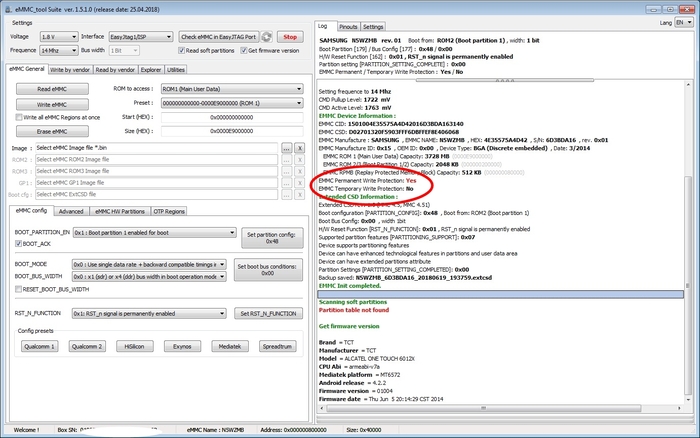Viewport: 700px width, 438px height.
Task: Open the BOOT_MODE dropdown
Action: pos(149,264)
